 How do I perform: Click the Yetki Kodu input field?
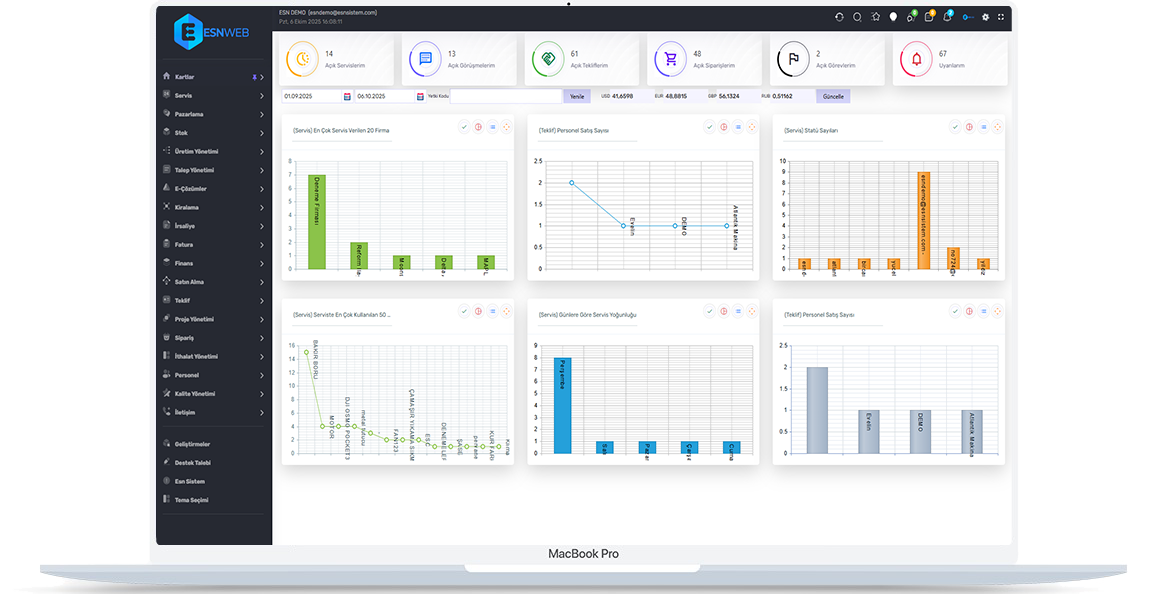[506, 97]
